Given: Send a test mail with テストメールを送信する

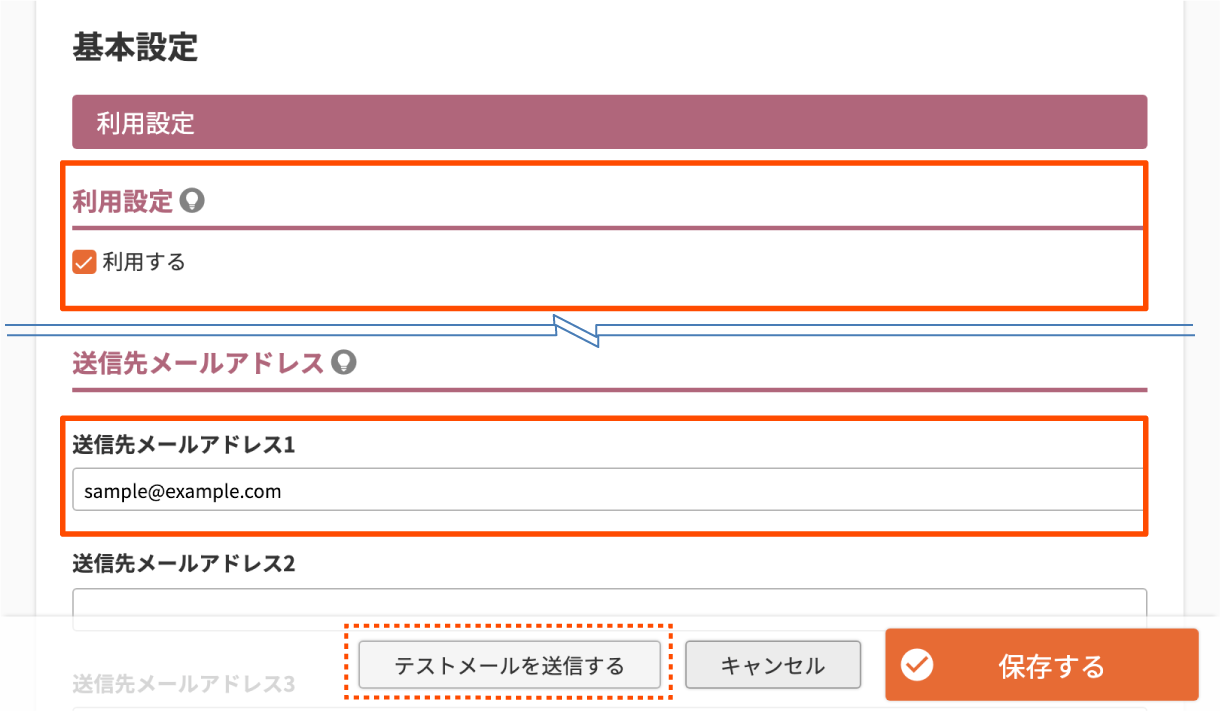Looking at the screenshot, I should coord(509,665).
